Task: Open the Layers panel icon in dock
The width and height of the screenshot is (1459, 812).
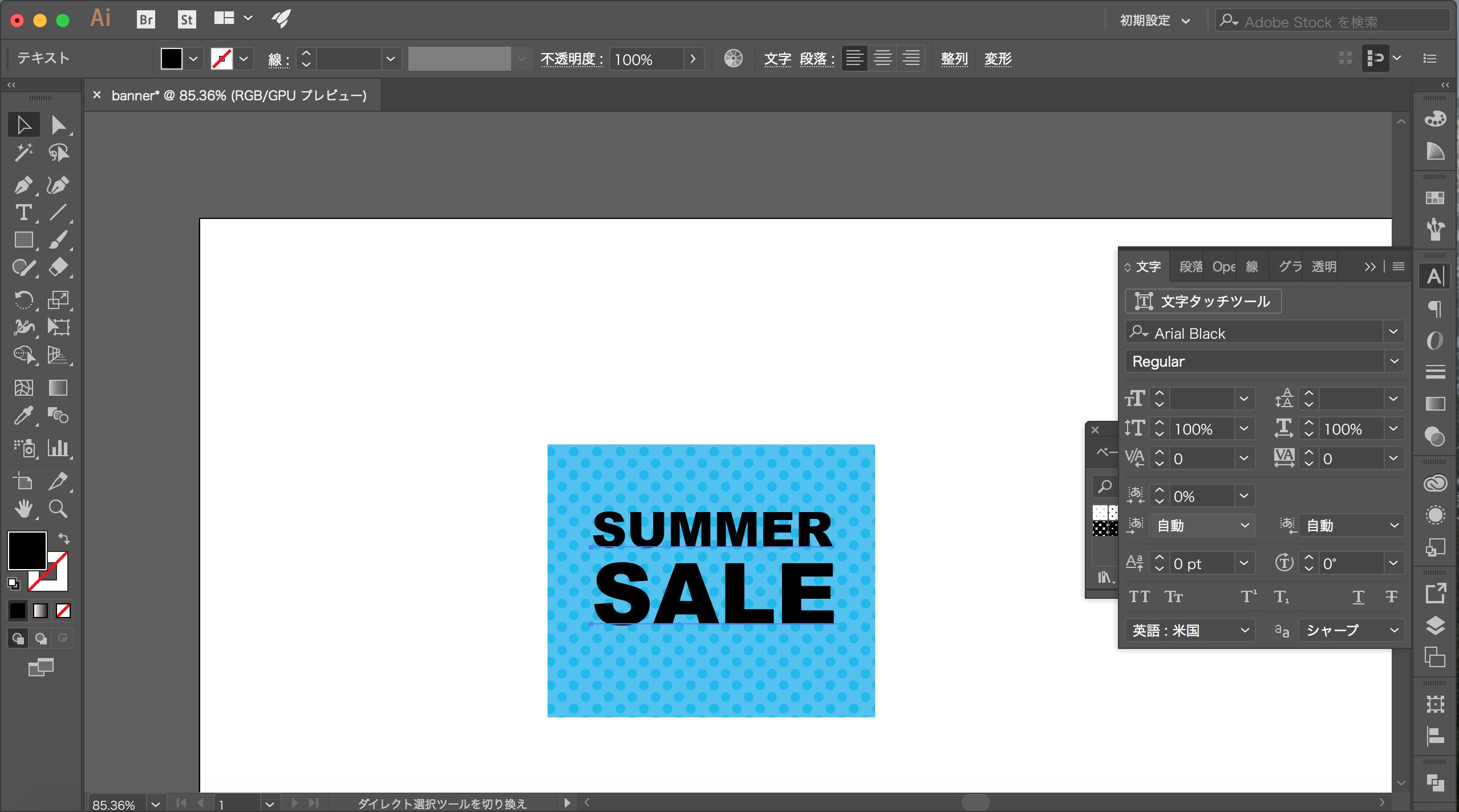Action: (x=1435, y=626)
